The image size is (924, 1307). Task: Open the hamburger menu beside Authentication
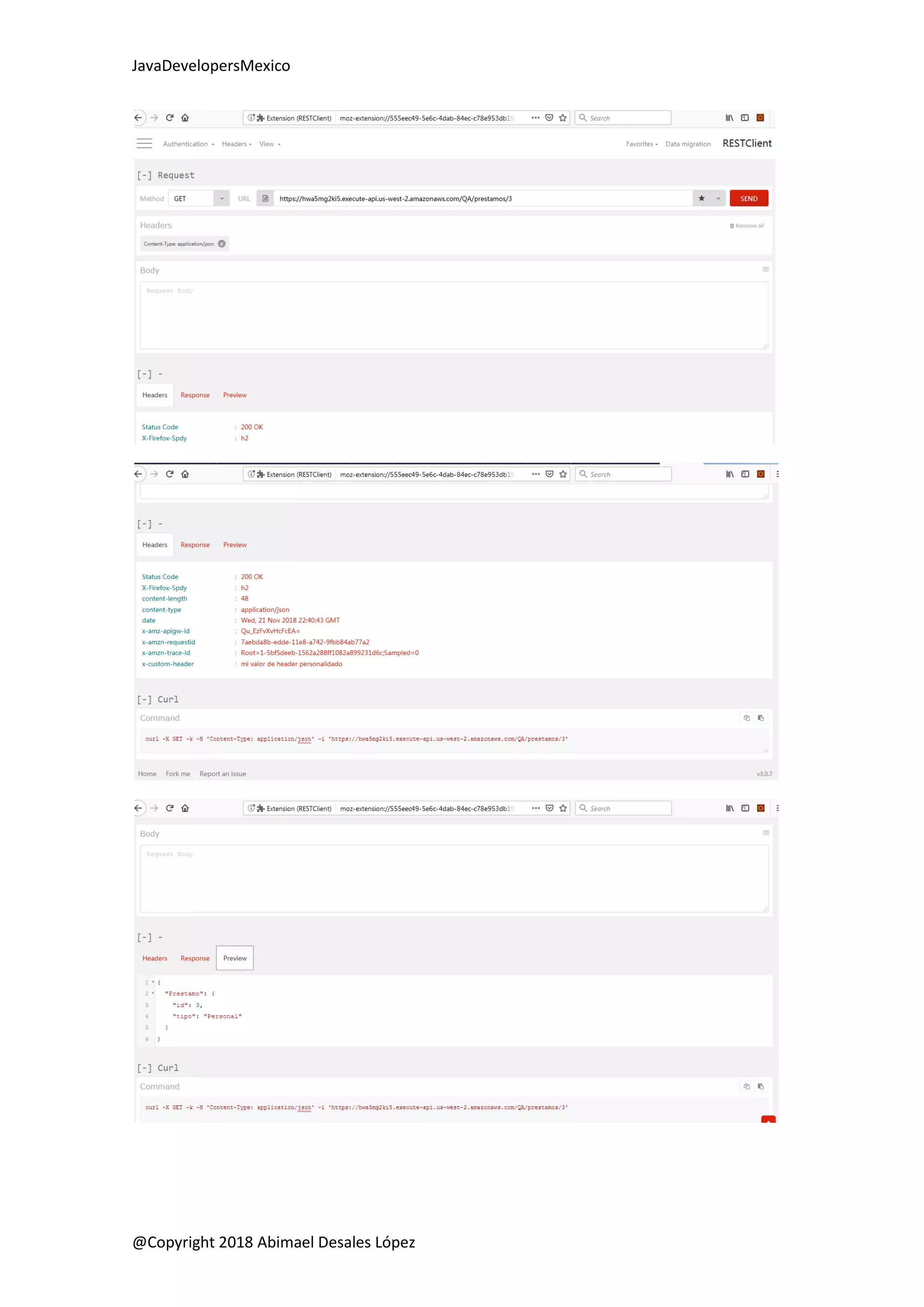144,144
